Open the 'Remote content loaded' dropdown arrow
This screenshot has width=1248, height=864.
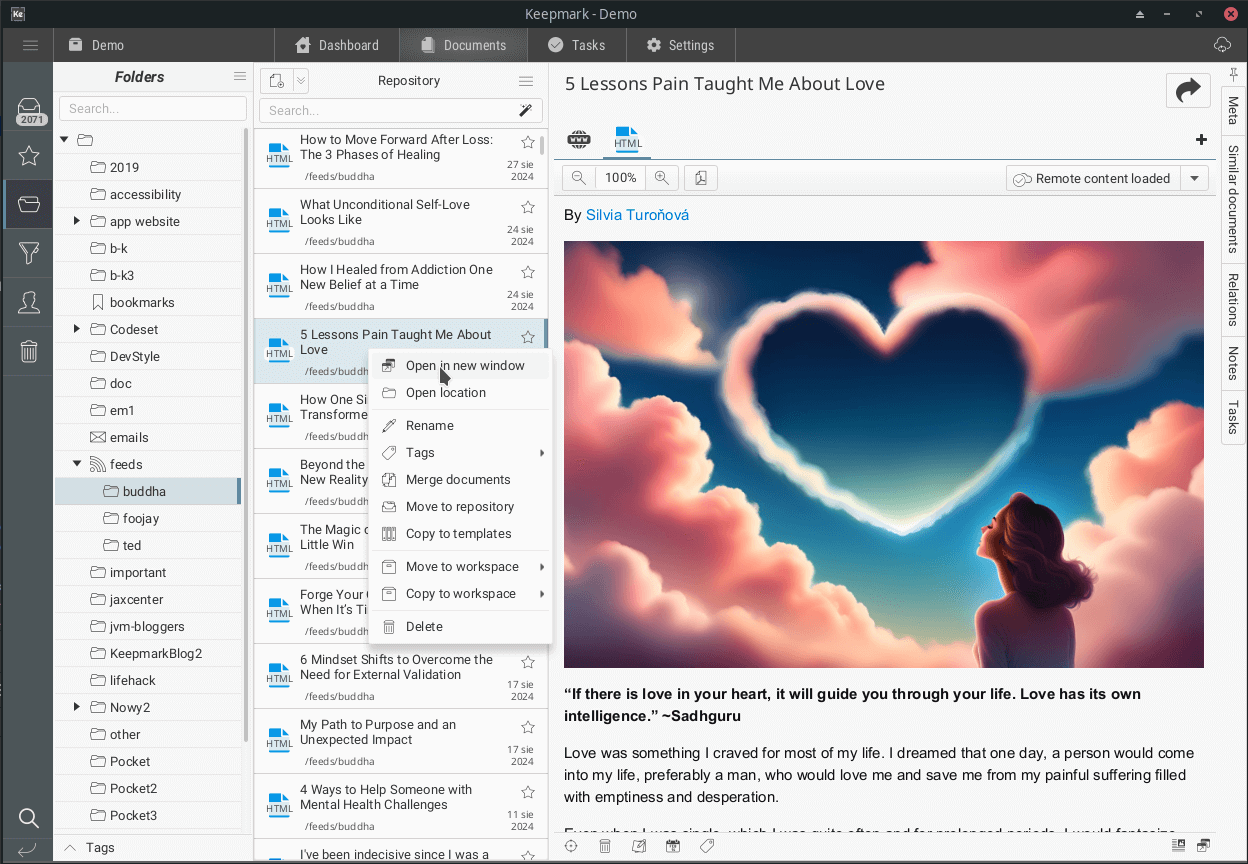coord(1194,178)
